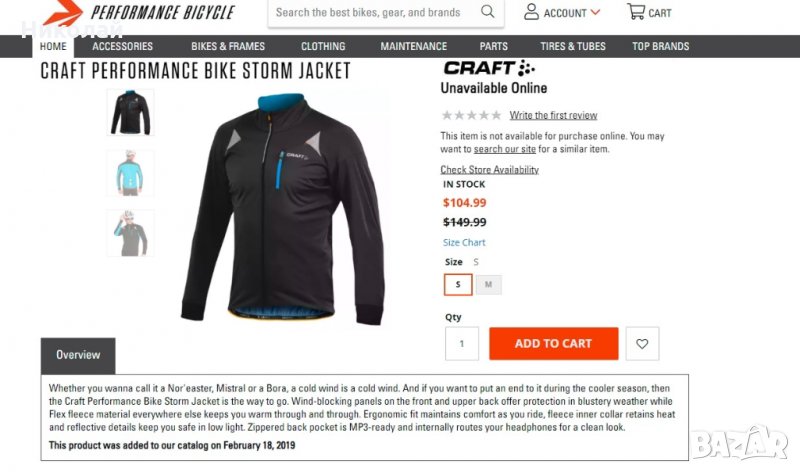
Task: Click the search magnifier icon
Action: pos(487,12)
